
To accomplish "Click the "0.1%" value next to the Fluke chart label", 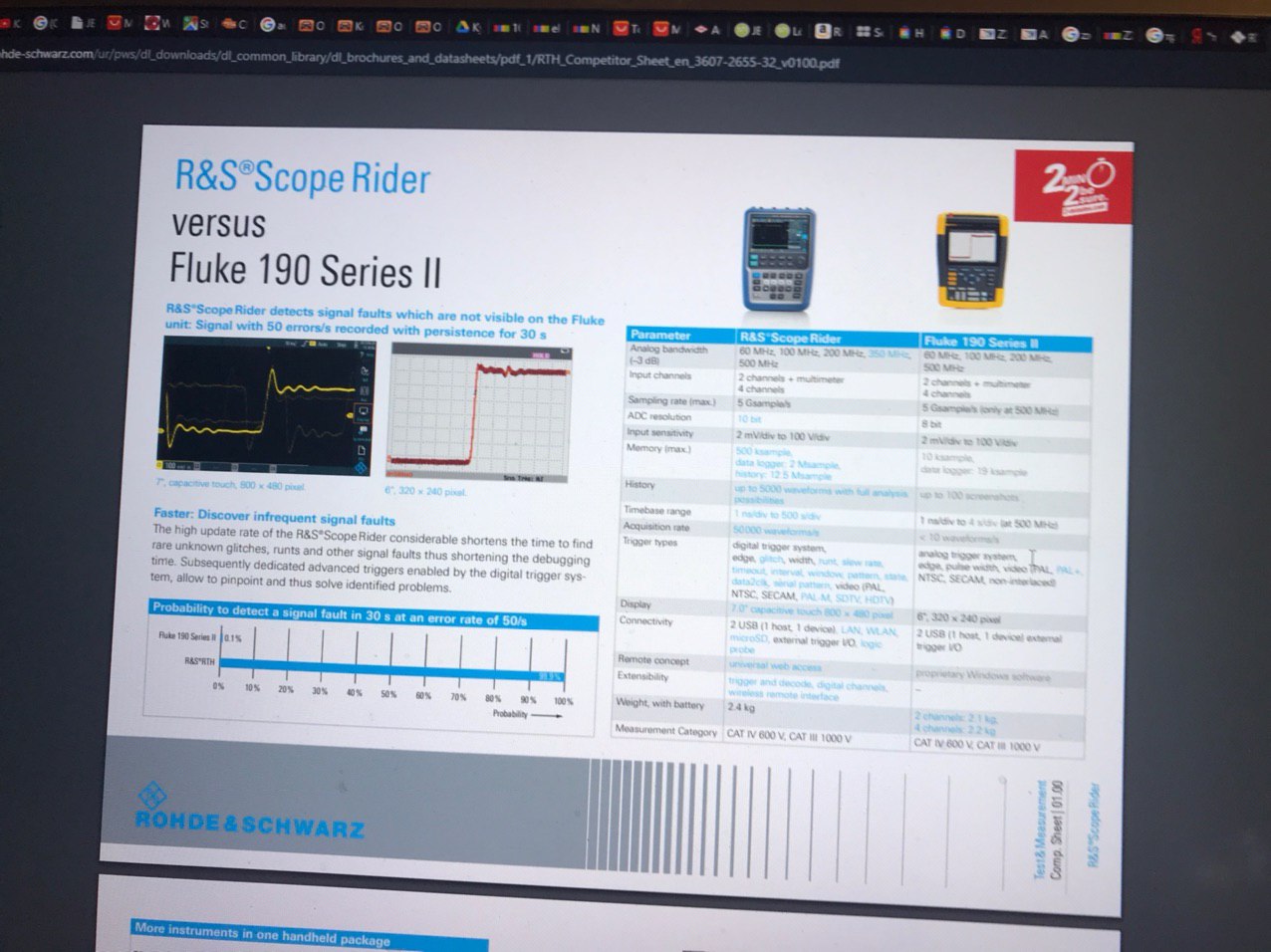I will tap(231, 638).
